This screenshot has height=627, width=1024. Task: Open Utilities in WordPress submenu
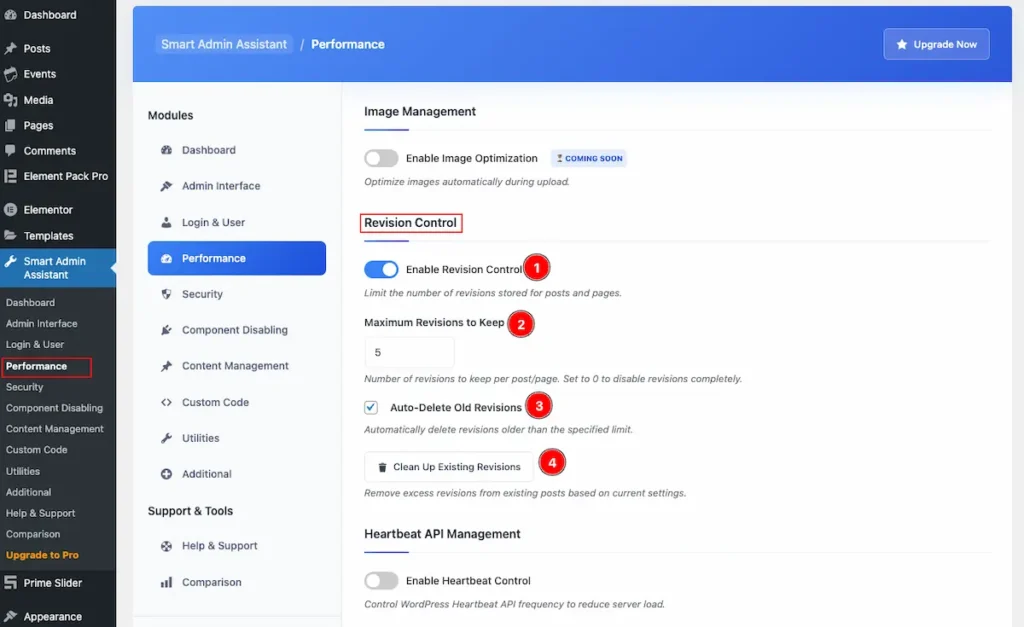[23, 472]
